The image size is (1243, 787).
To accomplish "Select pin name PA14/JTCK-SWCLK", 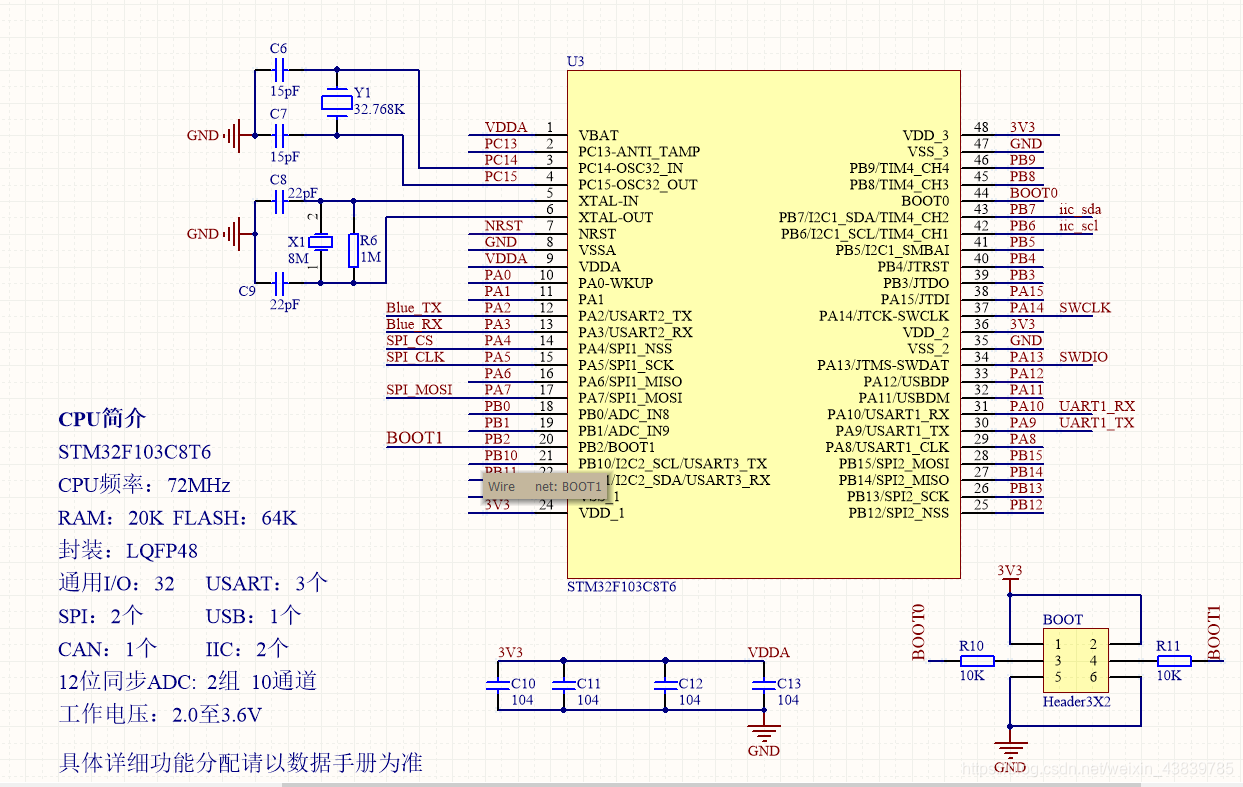I will [884, 316].
